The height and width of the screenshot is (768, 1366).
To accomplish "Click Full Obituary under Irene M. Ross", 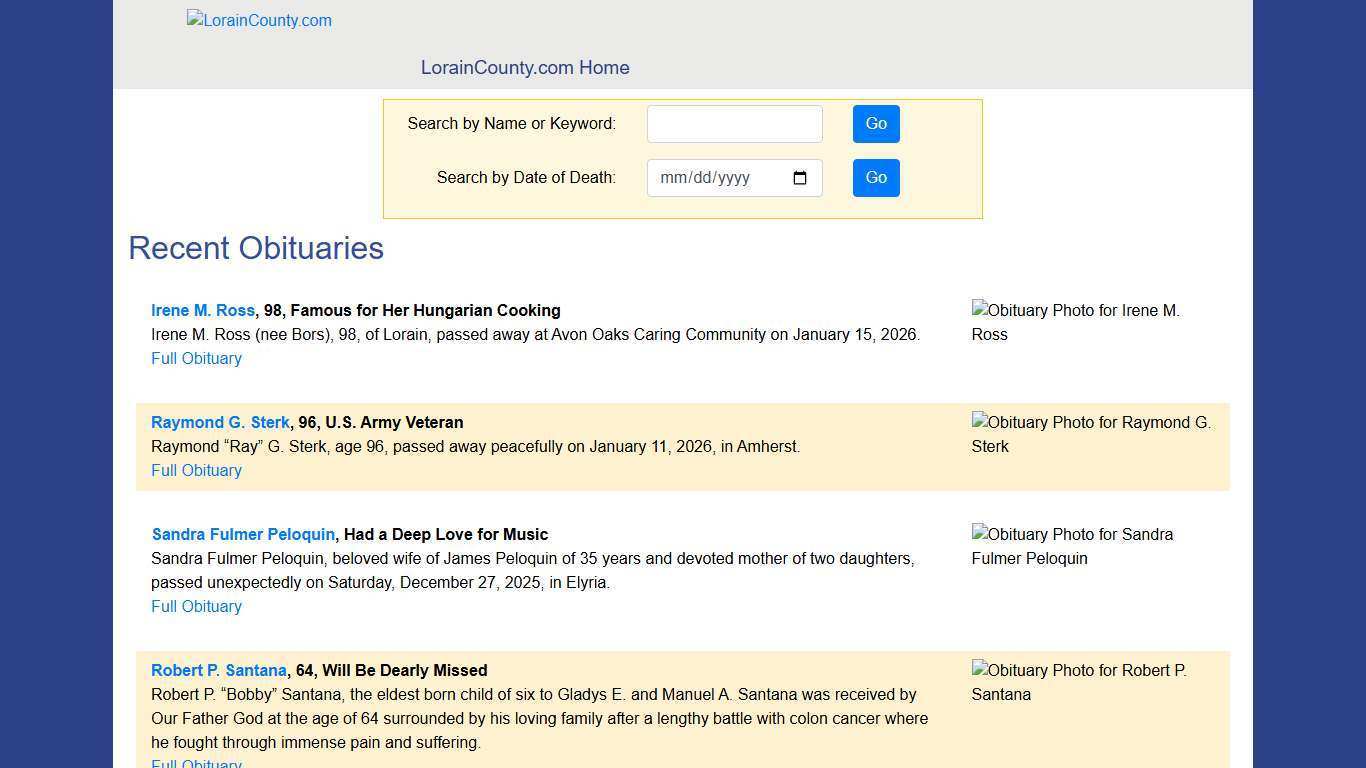I will 196,358.
